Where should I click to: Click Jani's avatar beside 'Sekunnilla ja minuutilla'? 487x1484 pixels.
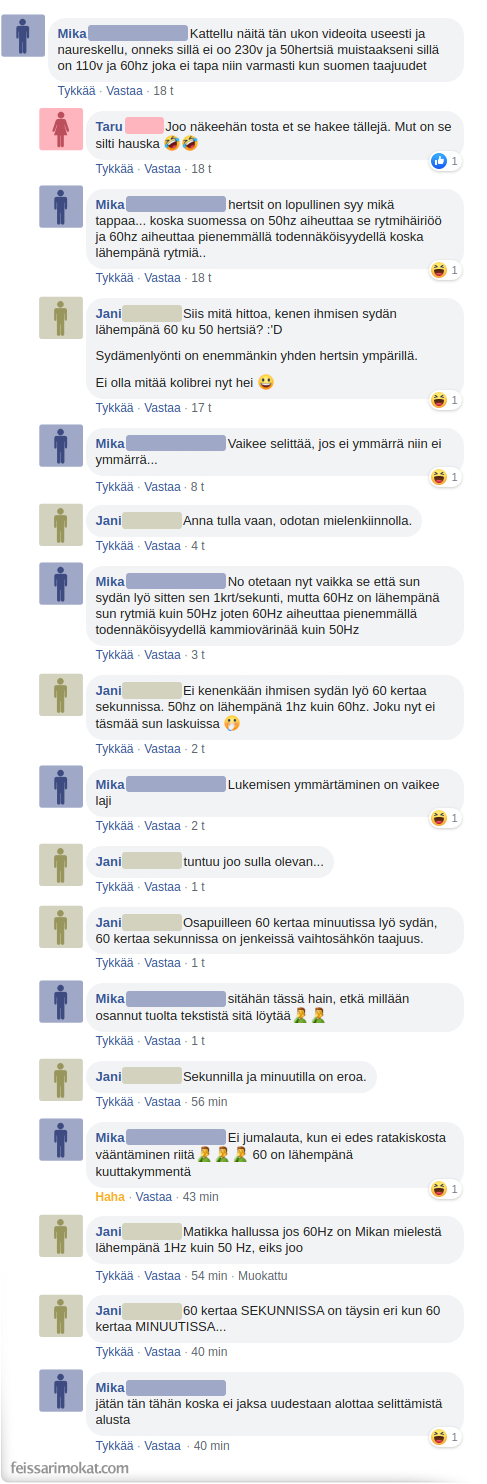tap(60, 1080)
